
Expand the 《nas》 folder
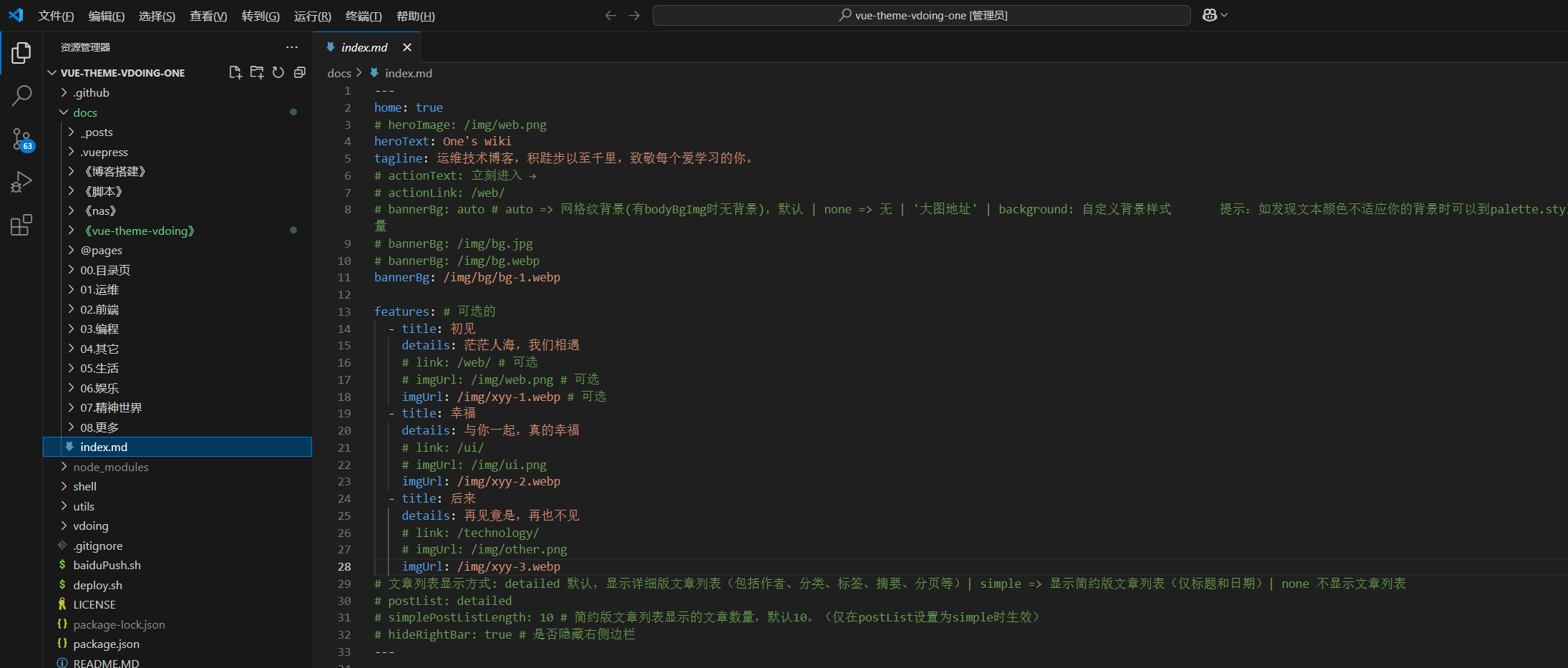point(177,211)
